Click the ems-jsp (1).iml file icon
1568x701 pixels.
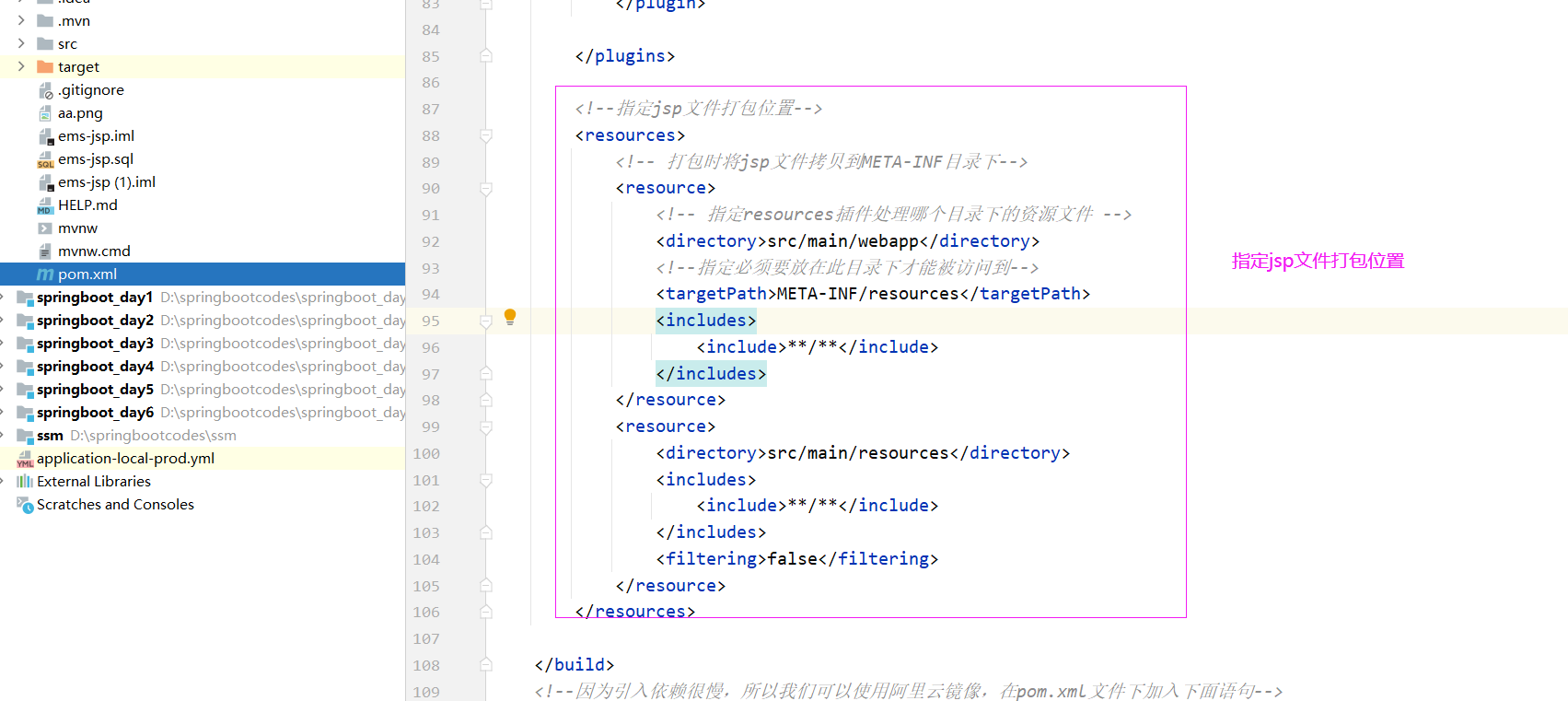tap(45, 182)
